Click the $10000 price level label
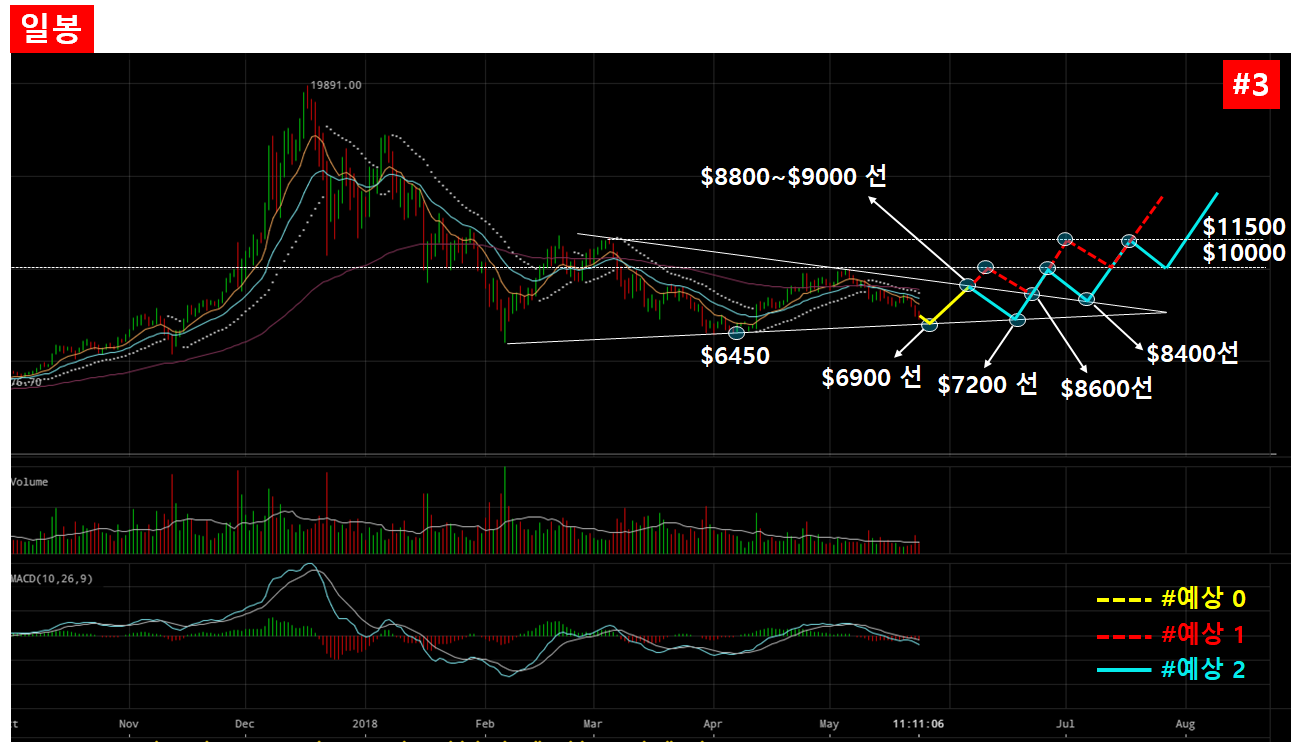The width and height of the screenshot is (1301, 742). 1244,253
